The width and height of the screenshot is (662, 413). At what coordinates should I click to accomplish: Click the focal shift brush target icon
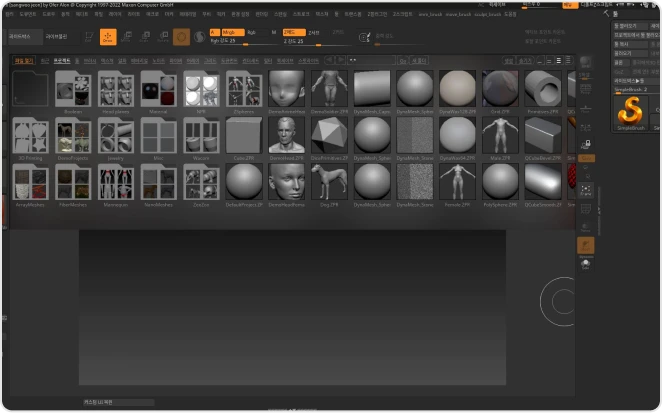pyautogui.click(x=364, y=37)
